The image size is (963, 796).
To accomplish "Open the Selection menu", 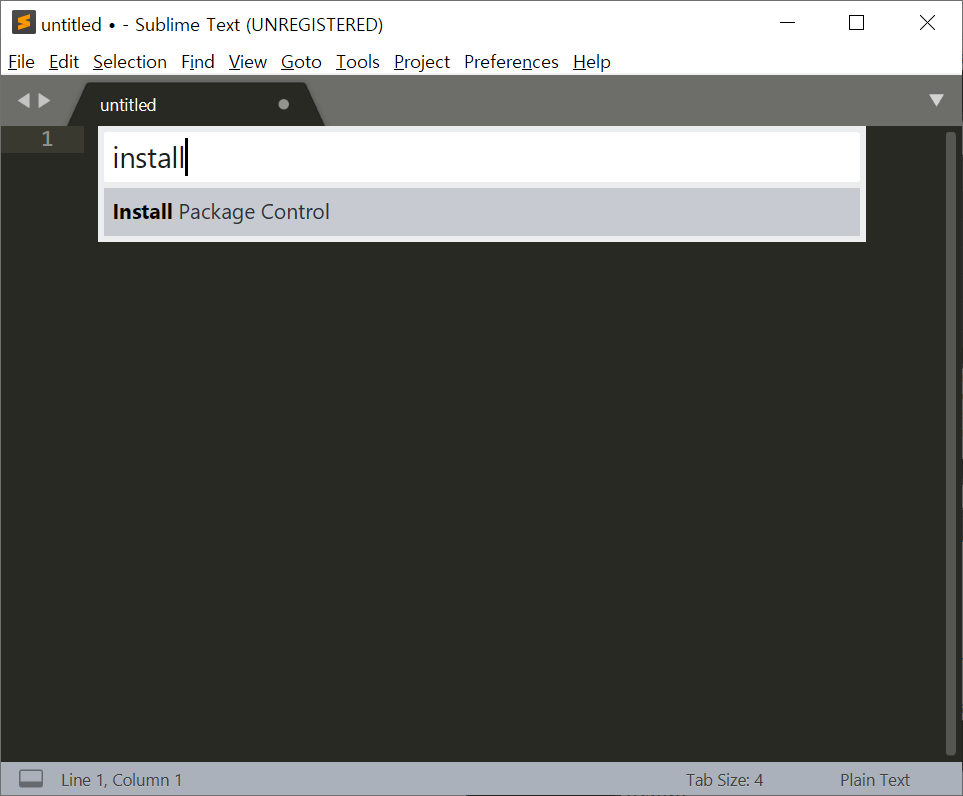I will (x=130, y=62).
